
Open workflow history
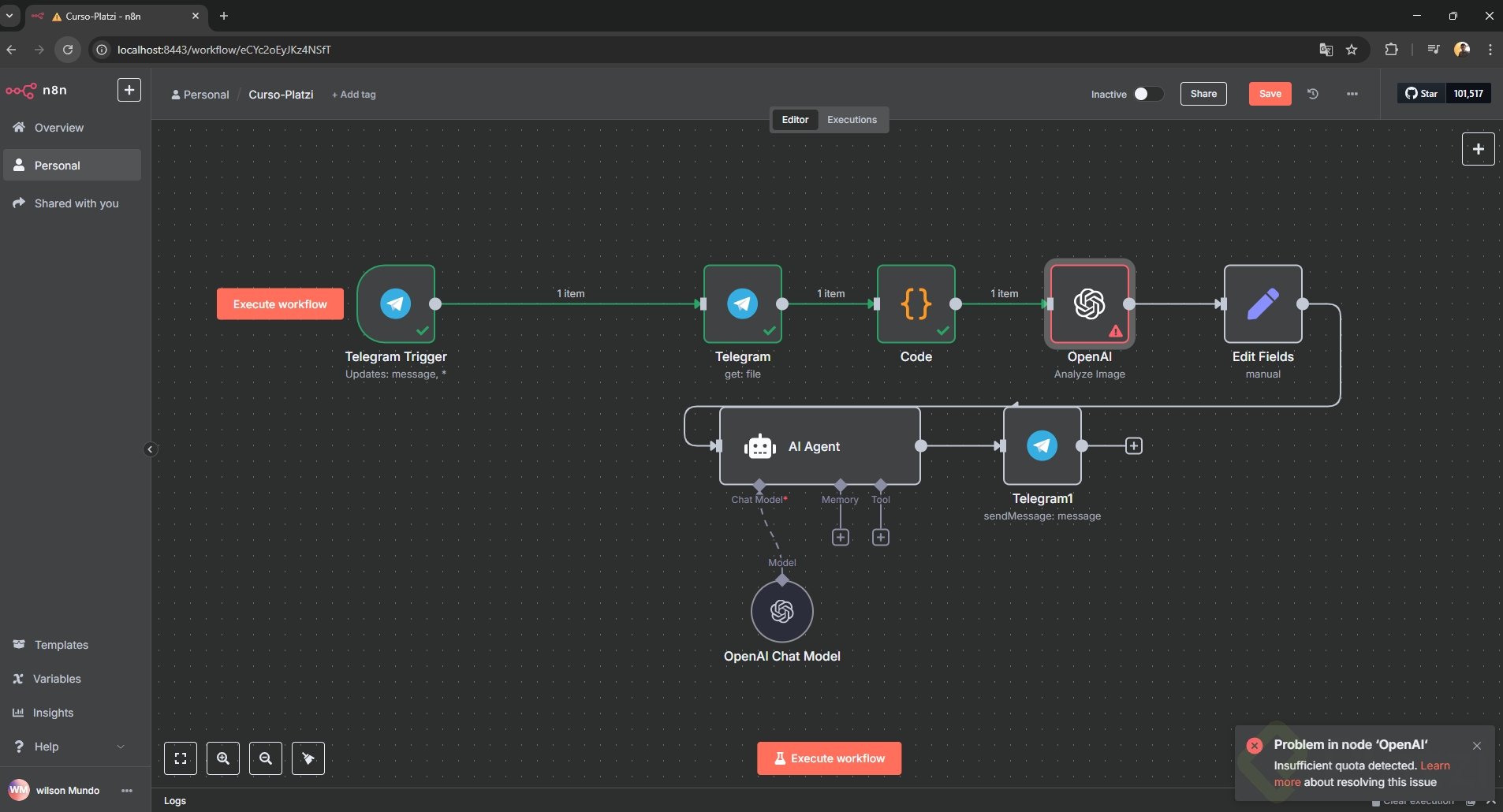[x=1313, y=94]
